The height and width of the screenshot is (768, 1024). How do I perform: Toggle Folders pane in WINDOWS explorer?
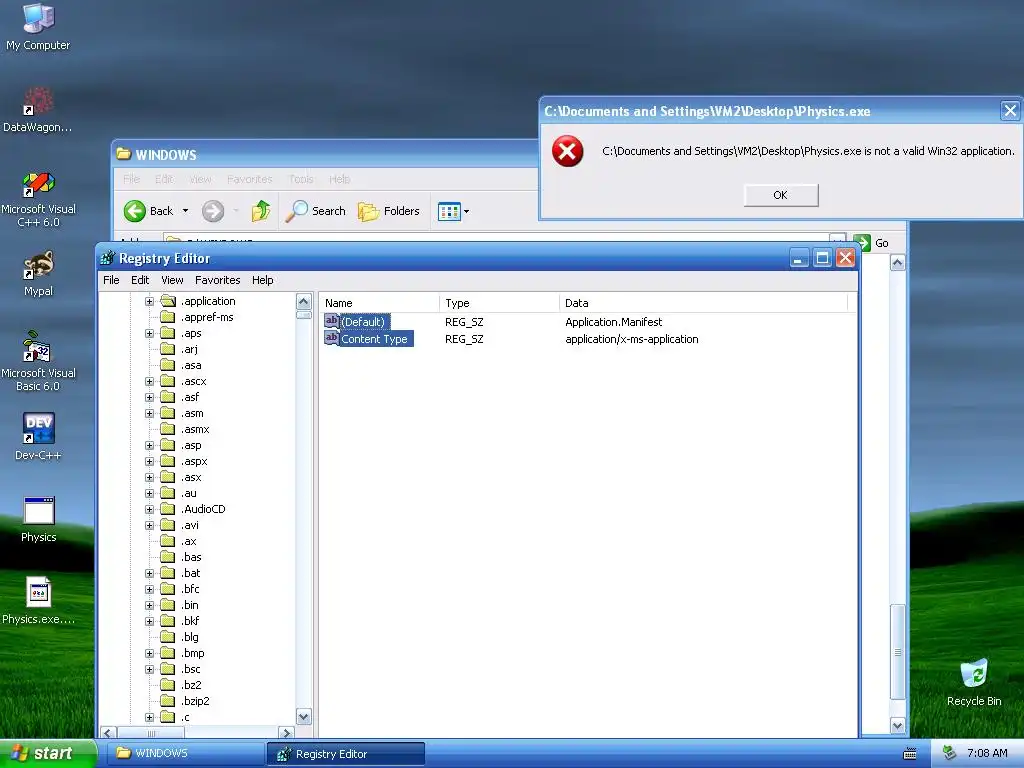[x=389, y=211]
